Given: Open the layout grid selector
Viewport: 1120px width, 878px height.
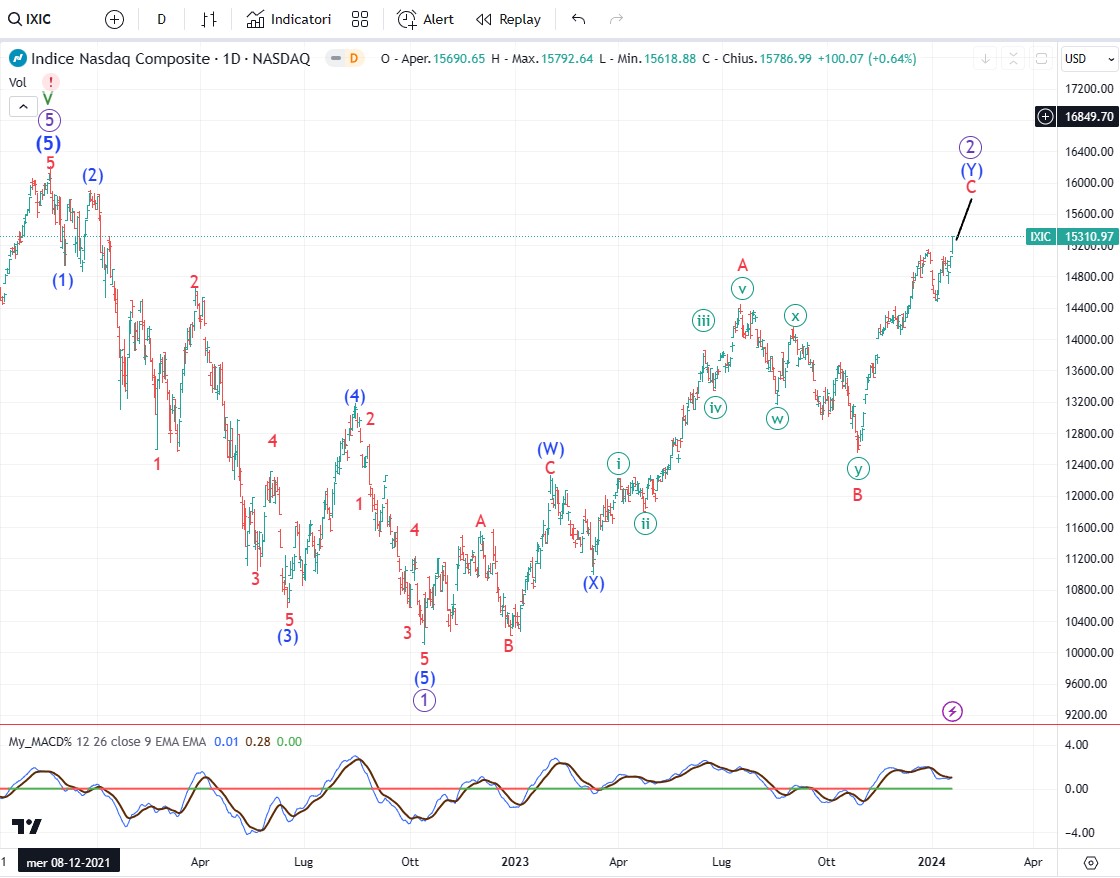Looking at the screenshot, I should coord(360,19).
